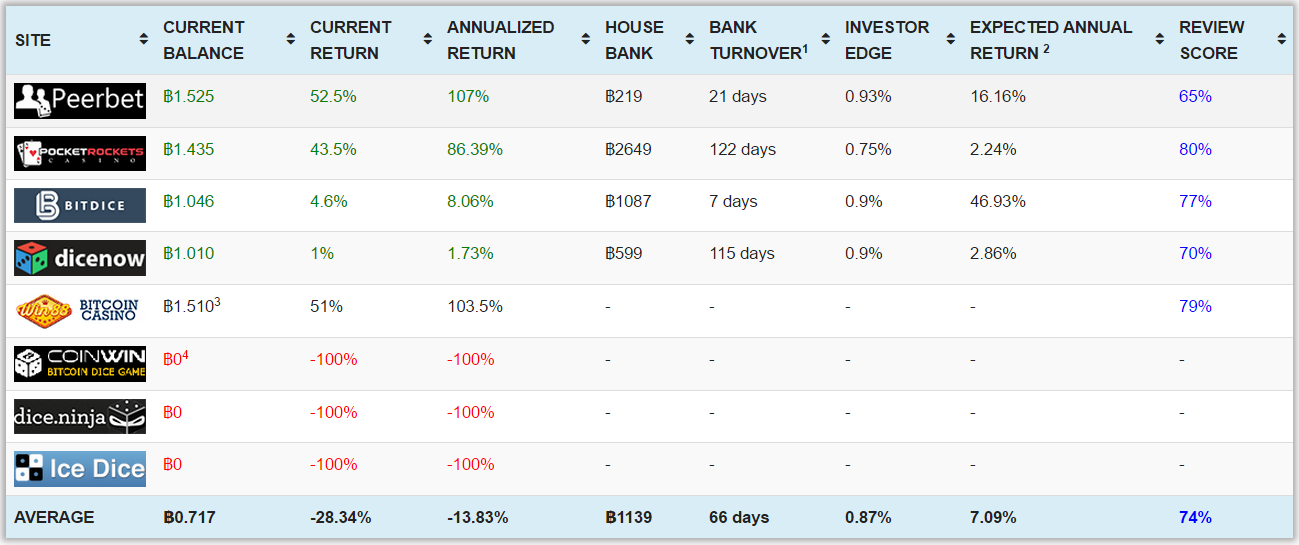This screenshot has width=1299, height=545.
Task: Open the CoinWin Bitcoin Dice Game logo
Action: (80, 363)
